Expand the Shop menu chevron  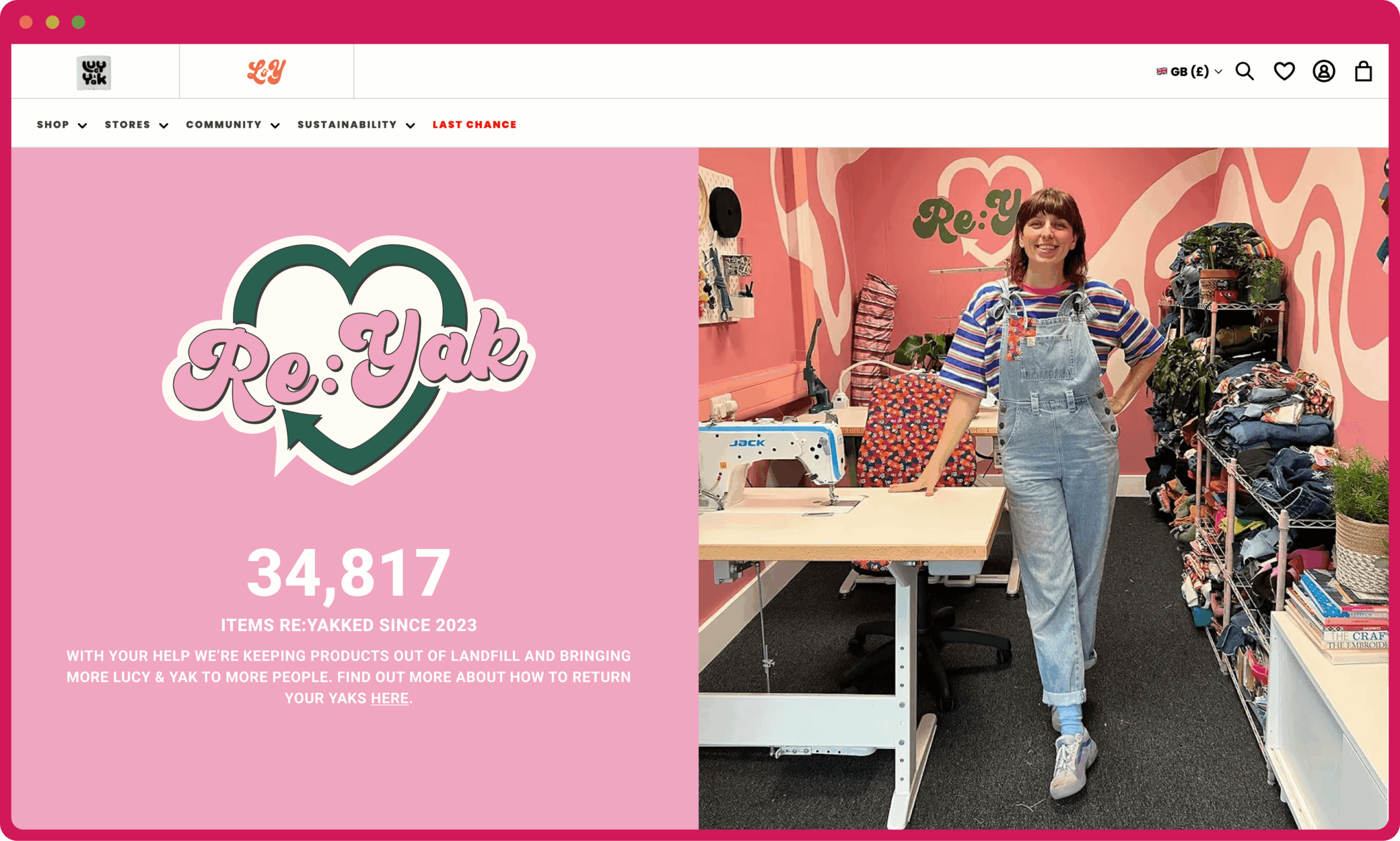point(82,125)
